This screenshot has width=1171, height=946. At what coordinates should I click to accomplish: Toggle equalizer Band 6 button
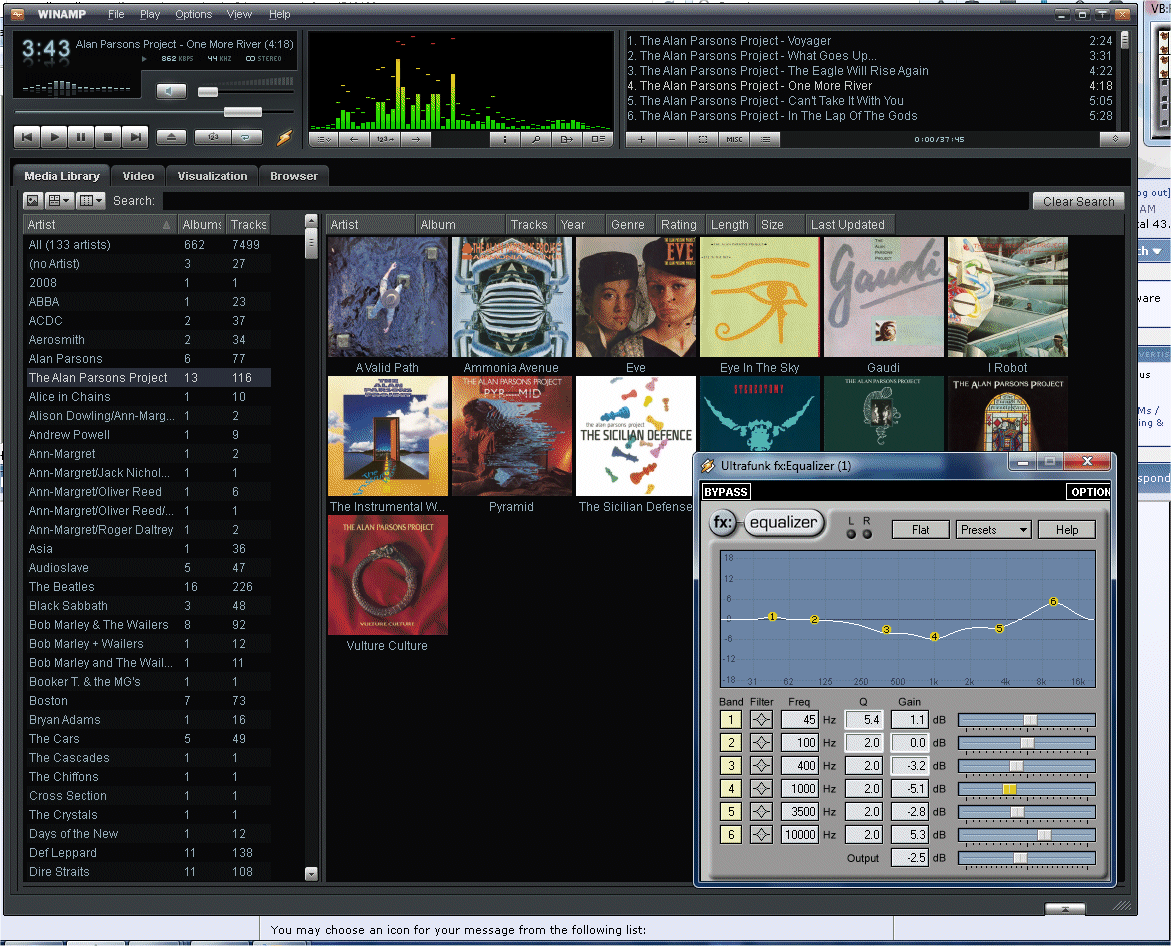pyautogui.click(x=730, y=835)
